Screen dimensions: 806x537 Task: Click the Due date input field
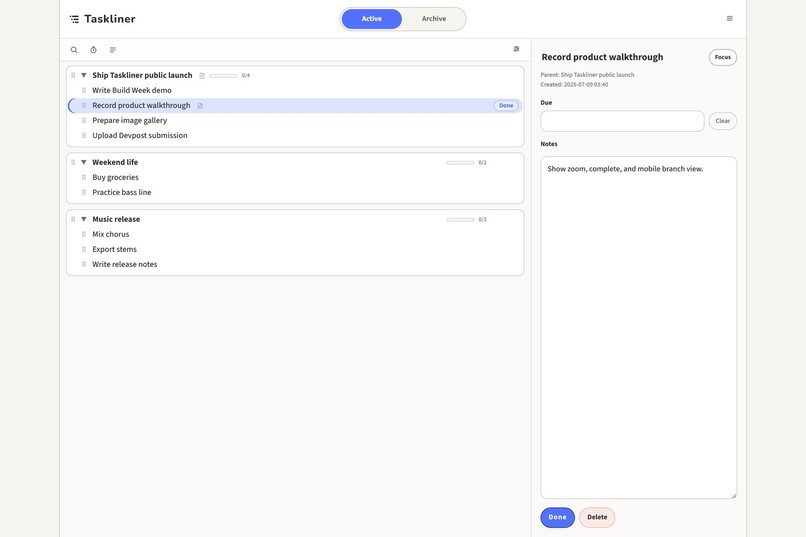(622, 121)
